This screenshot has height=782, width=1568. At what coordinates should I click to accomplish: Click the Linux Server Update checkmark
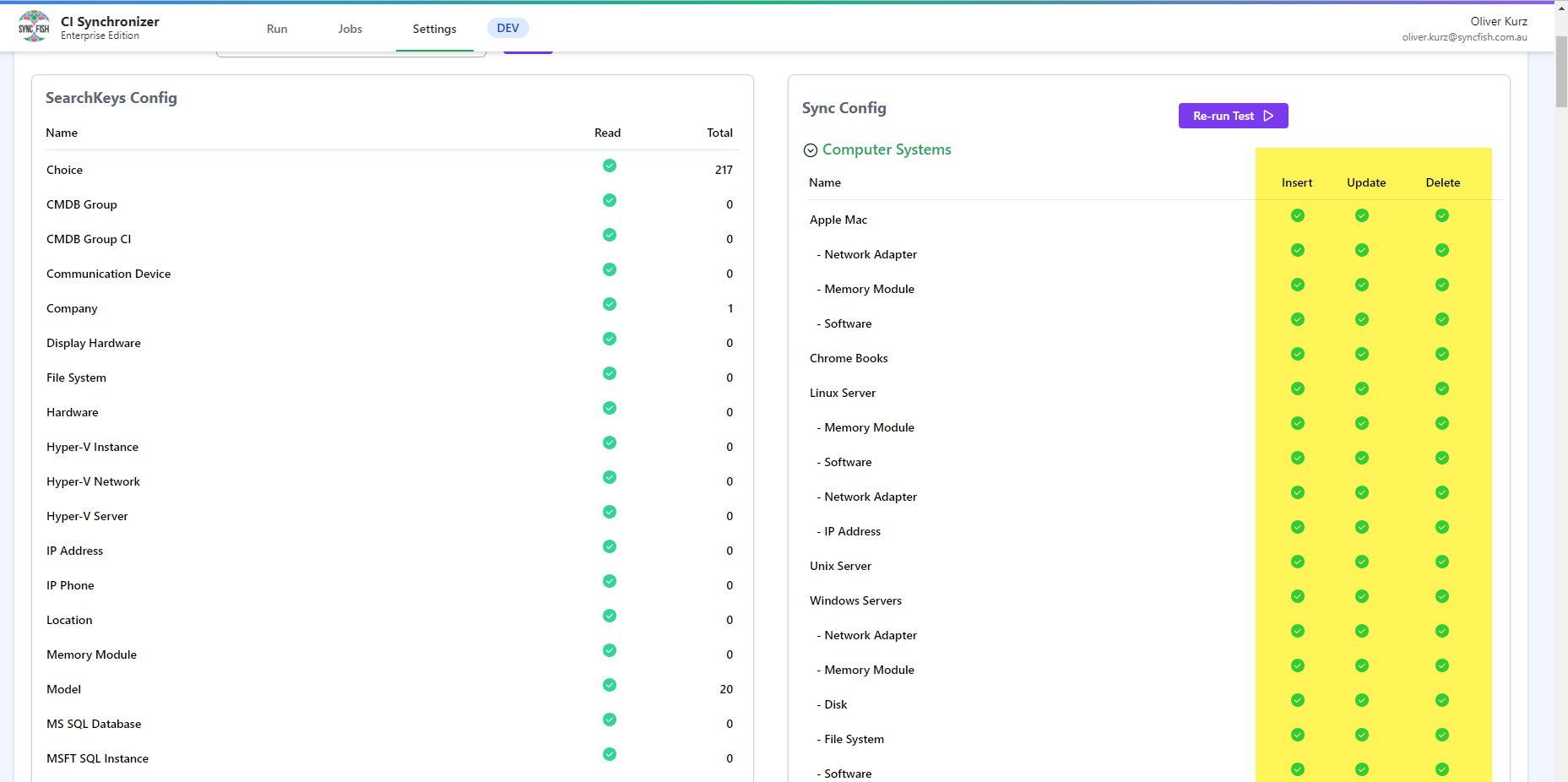click(x=1362, y=388)
